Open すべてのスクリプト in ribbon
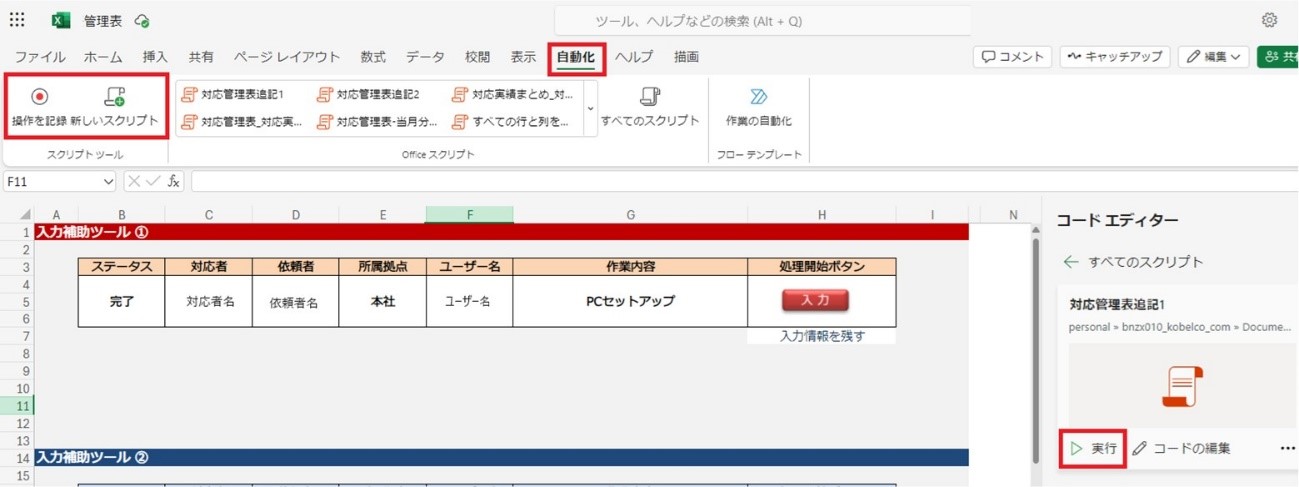1299x487 pixels. 650,108
